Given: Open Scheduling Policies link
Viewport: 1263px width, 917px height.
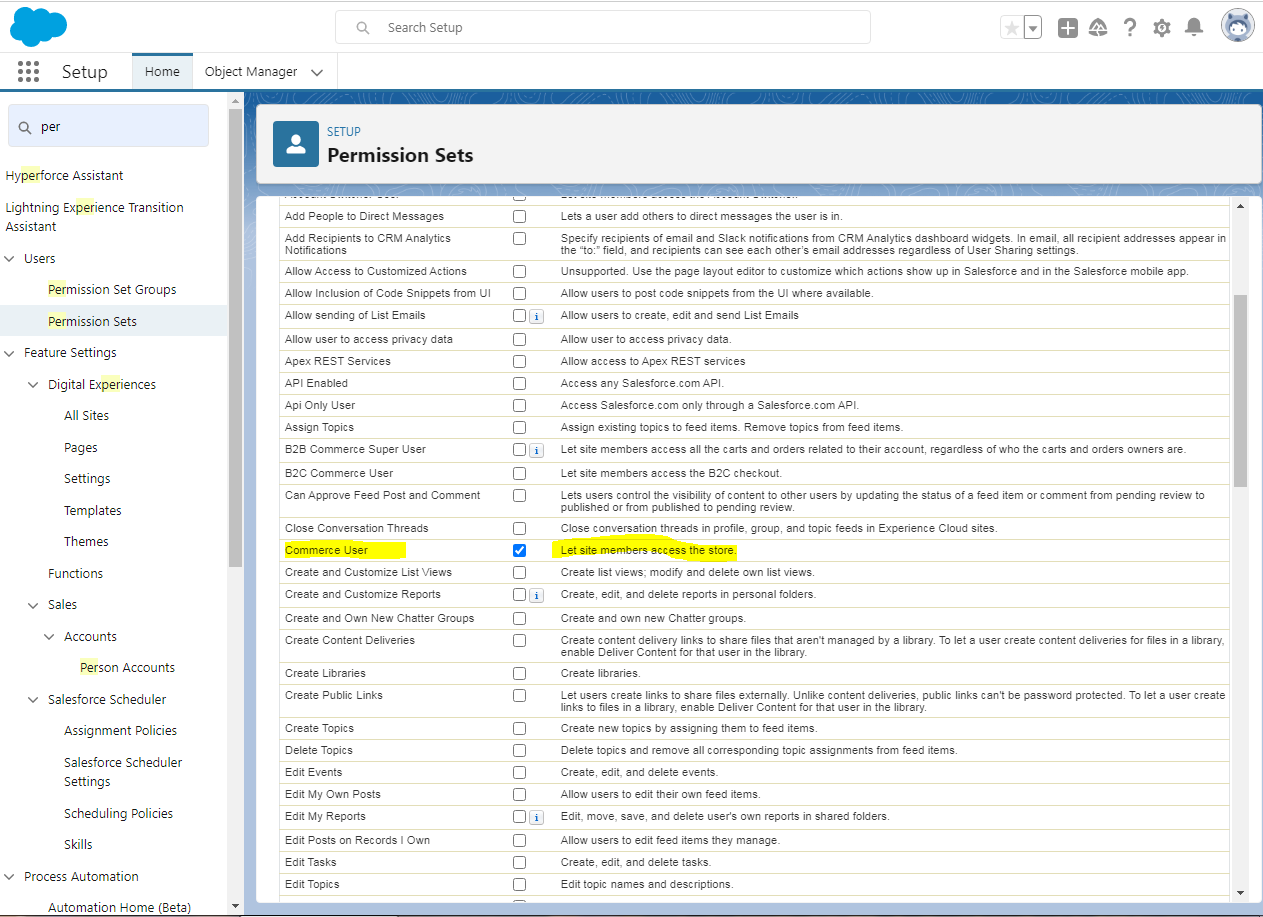Looking at the screenshot, I should 118,813.
